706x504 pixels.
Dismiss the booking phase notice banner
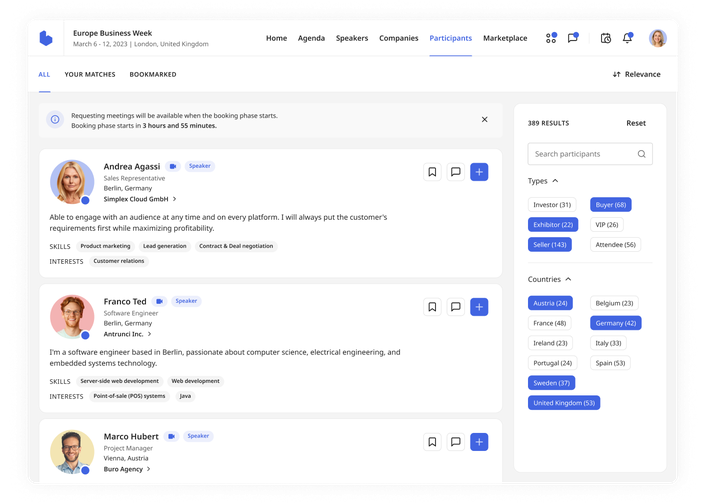coord(485,120)
